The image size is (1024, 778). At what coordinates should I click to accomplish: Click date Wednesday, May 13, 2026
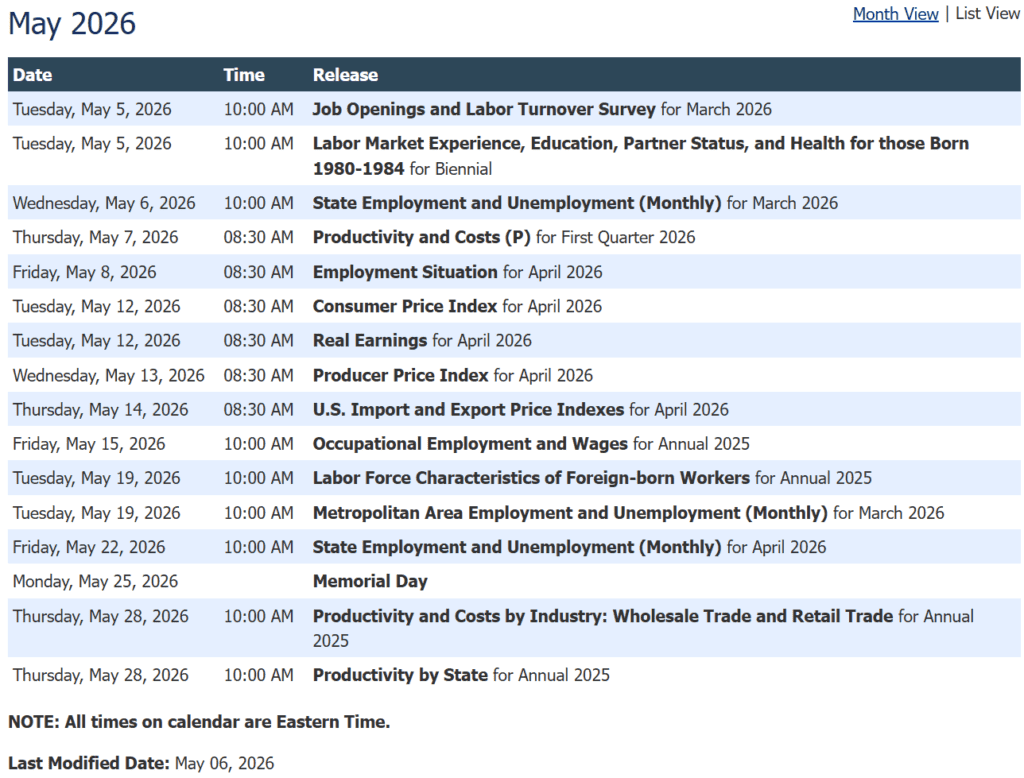108,376
